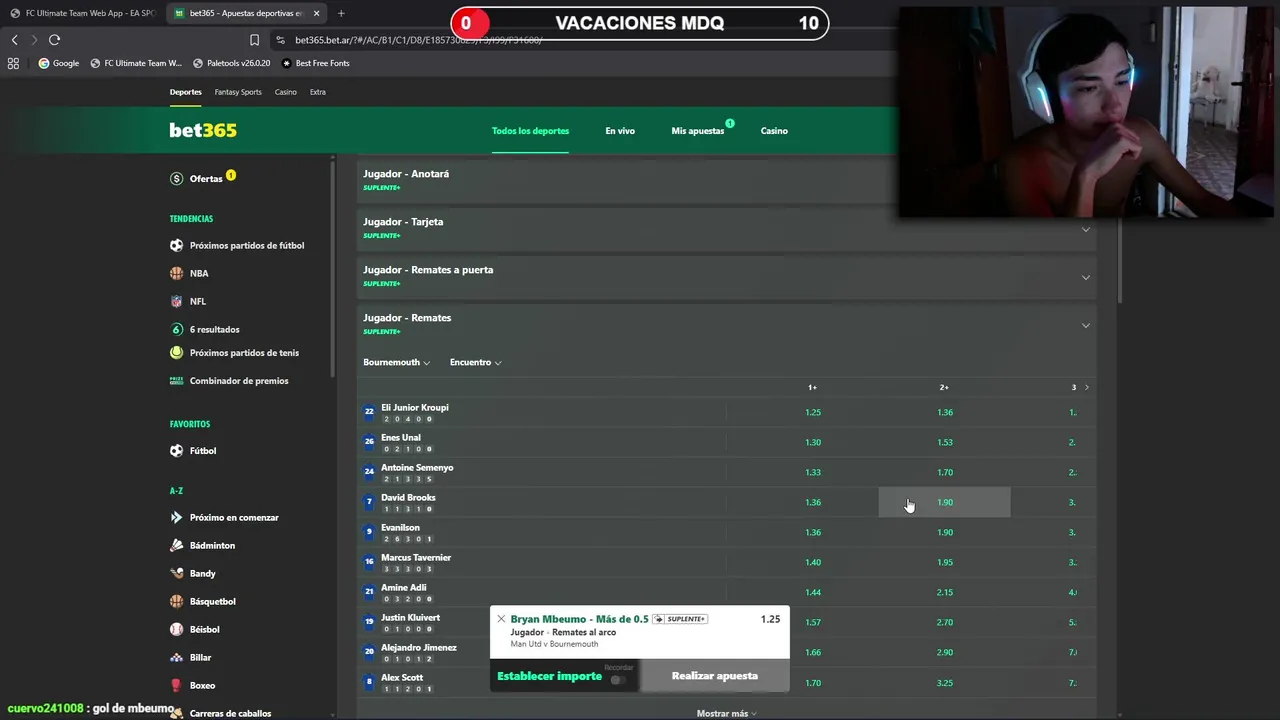1280x720 pixels.
Task: Select Justin Kluivert 2+ odds 2.70
Action: pos(944,622)
